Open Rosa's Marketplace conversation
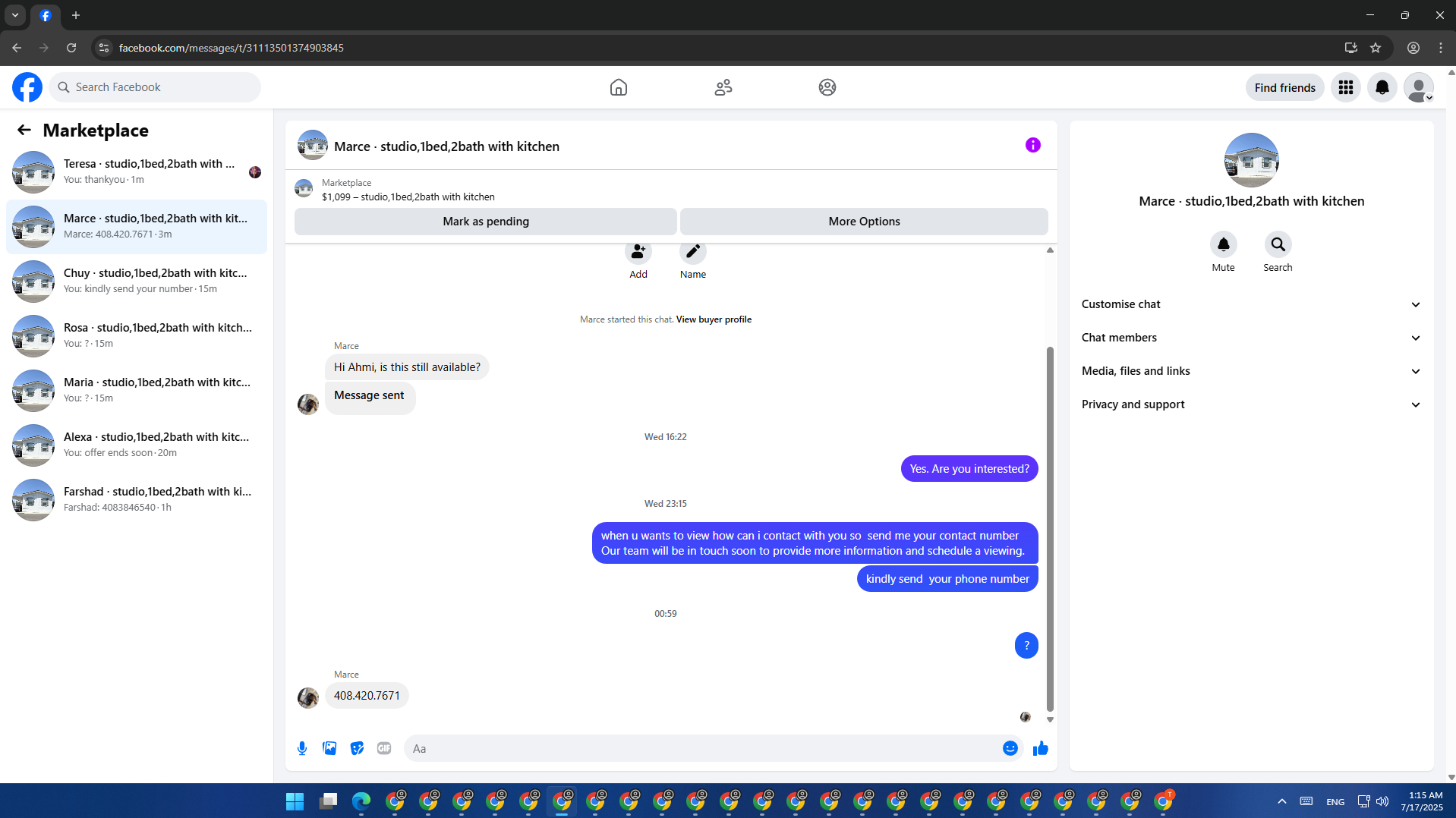1456x818 pixels. [137, 336]
